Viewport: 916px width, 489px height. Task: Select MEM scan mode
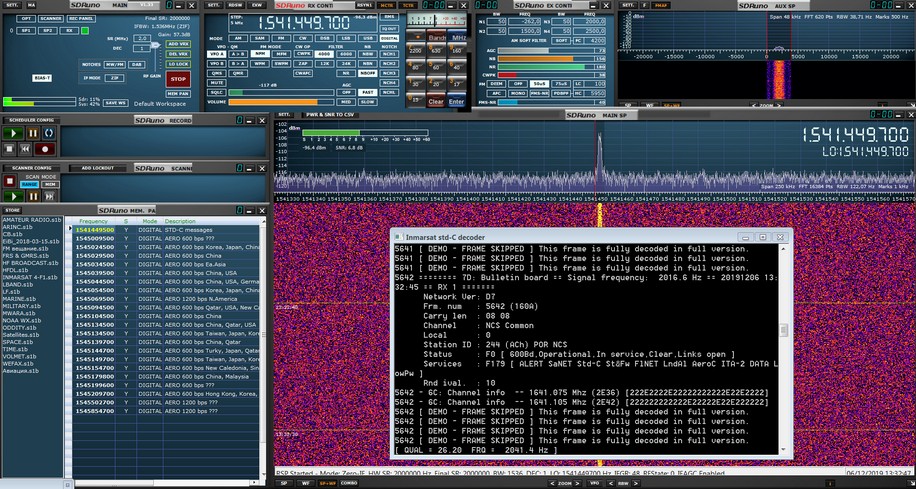click(x=51, y=184)
